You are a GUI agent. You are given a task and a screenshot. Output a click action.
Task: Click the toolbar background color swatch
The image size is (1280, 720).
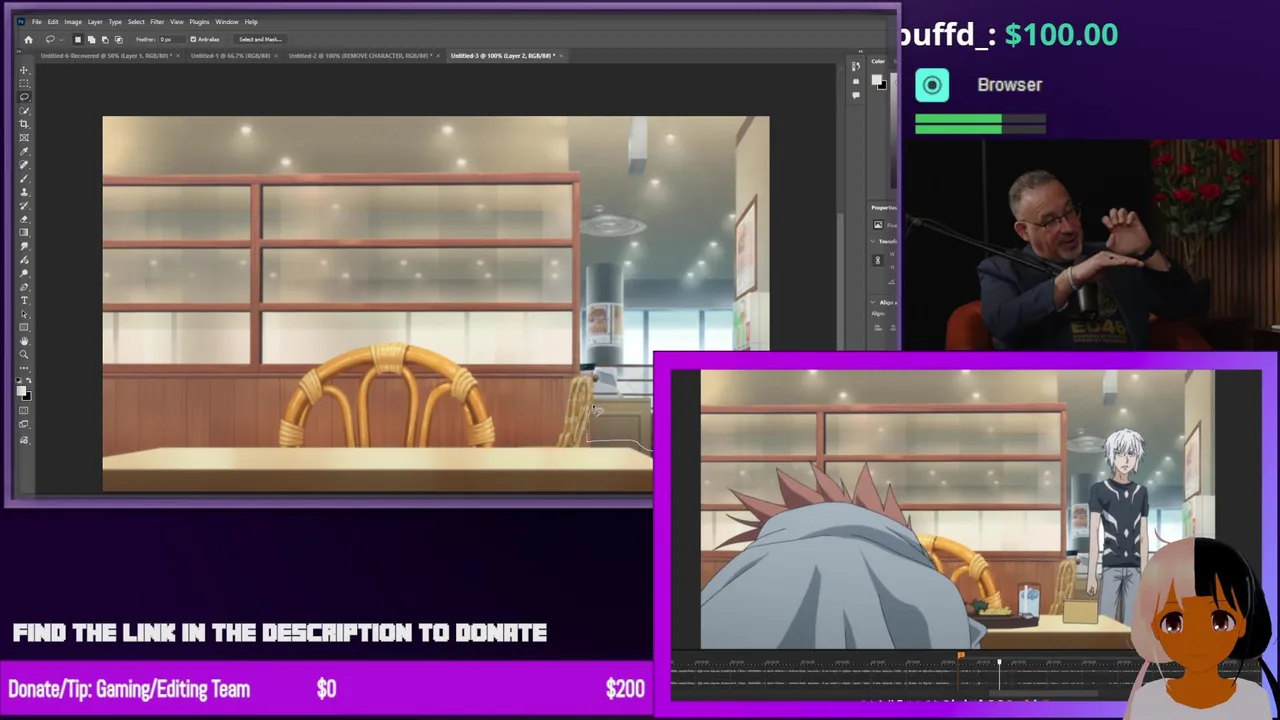(28, 396)
